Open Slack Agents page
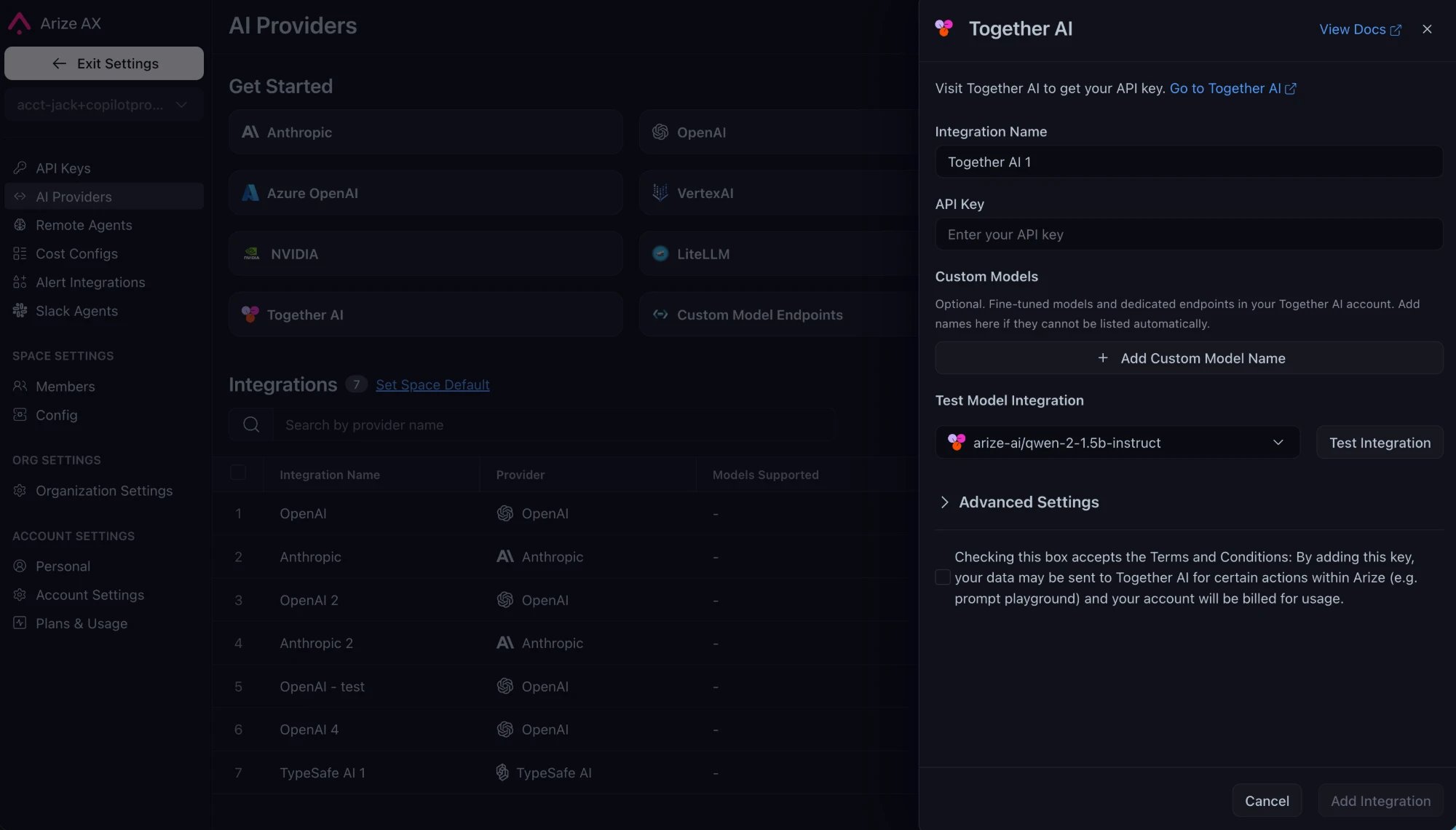Image resolution: width=1456 pixels, height=830 pixels. (104, 311)
